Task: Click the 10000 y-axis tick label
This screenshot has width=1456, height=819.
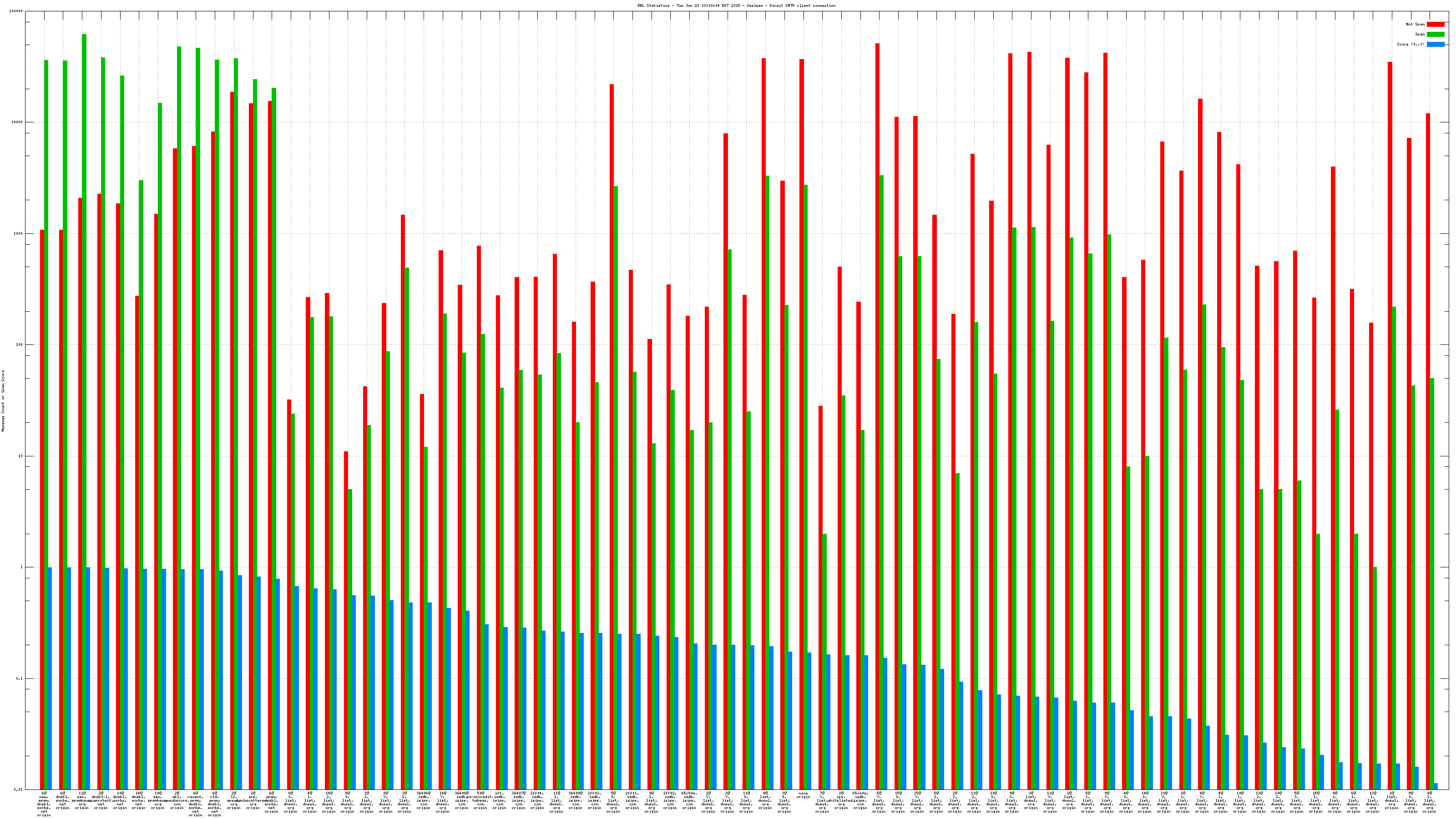Action: point(18,122)
